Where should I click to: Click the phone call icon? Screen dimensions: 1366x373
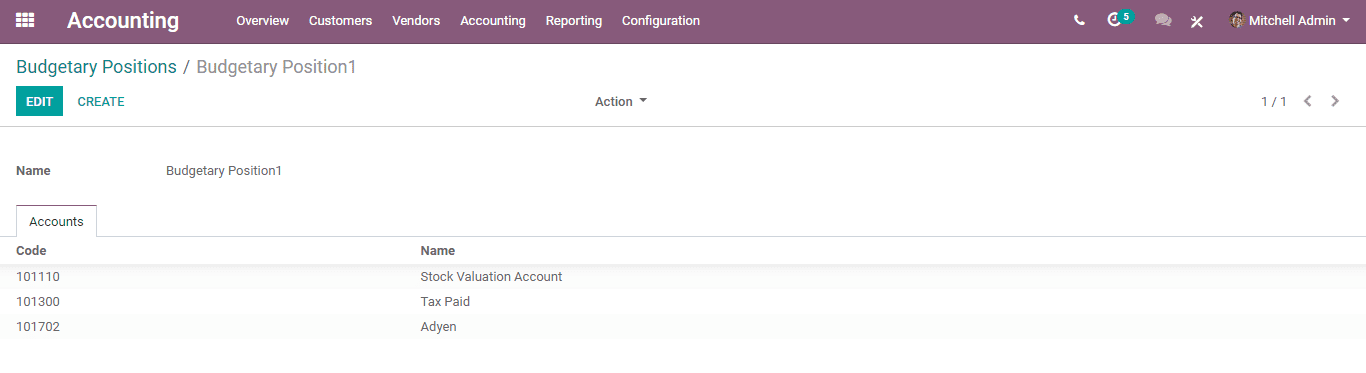coord(1079,20)
